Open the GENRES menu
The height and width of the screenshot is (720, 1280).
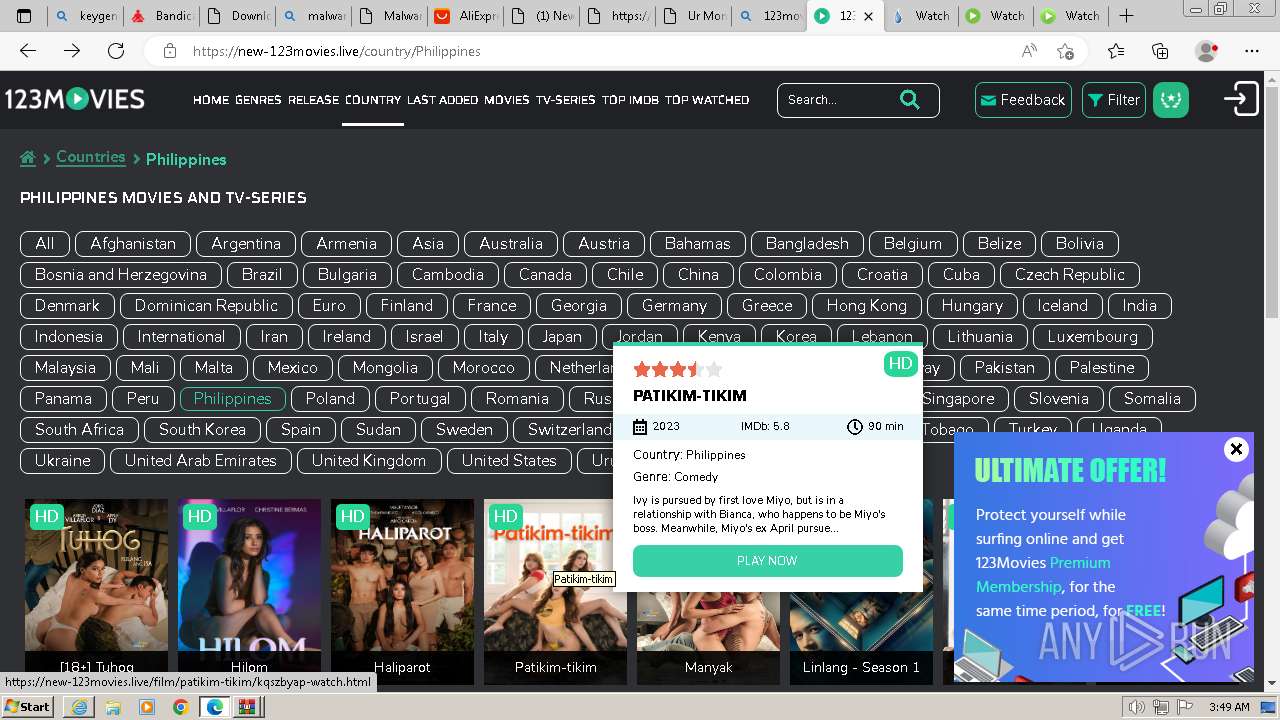pos(258,100)
